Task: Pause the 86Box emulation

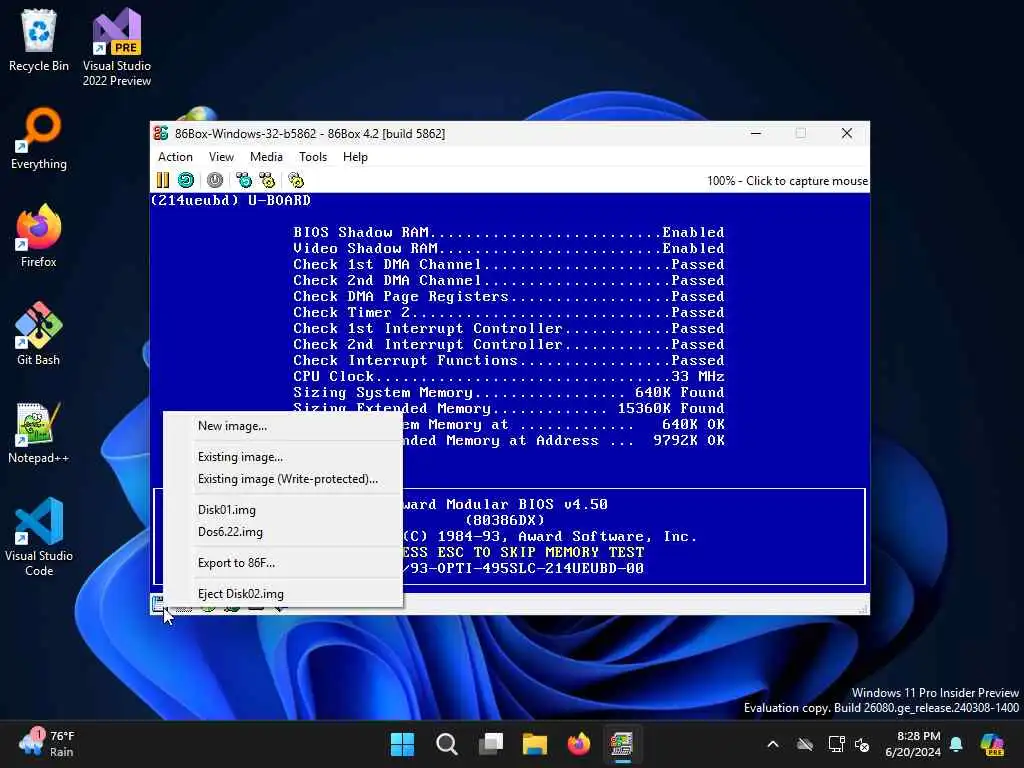Action: 163,180
